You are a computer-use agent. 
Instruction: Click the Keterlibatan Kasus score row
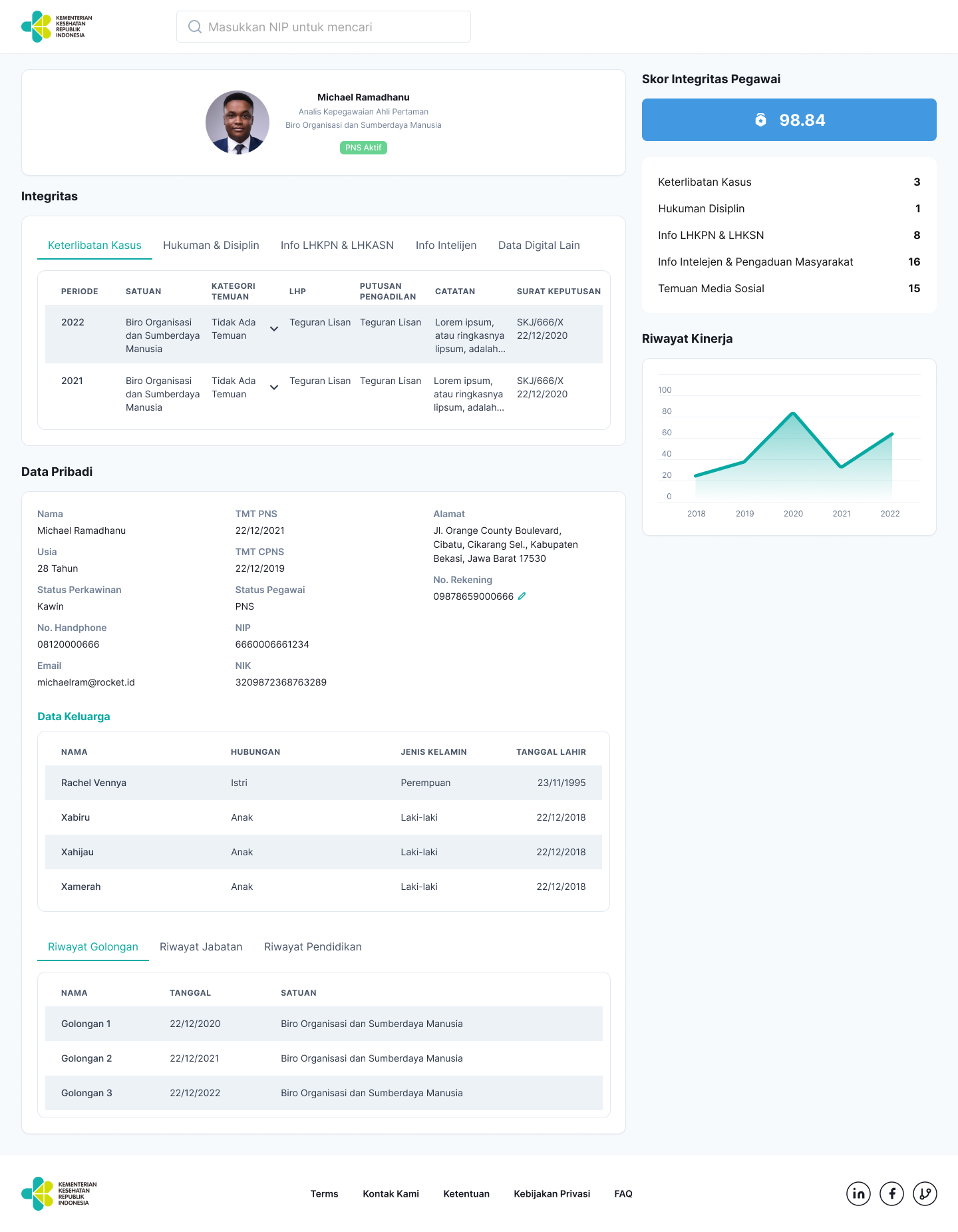(x=789, y=182)
